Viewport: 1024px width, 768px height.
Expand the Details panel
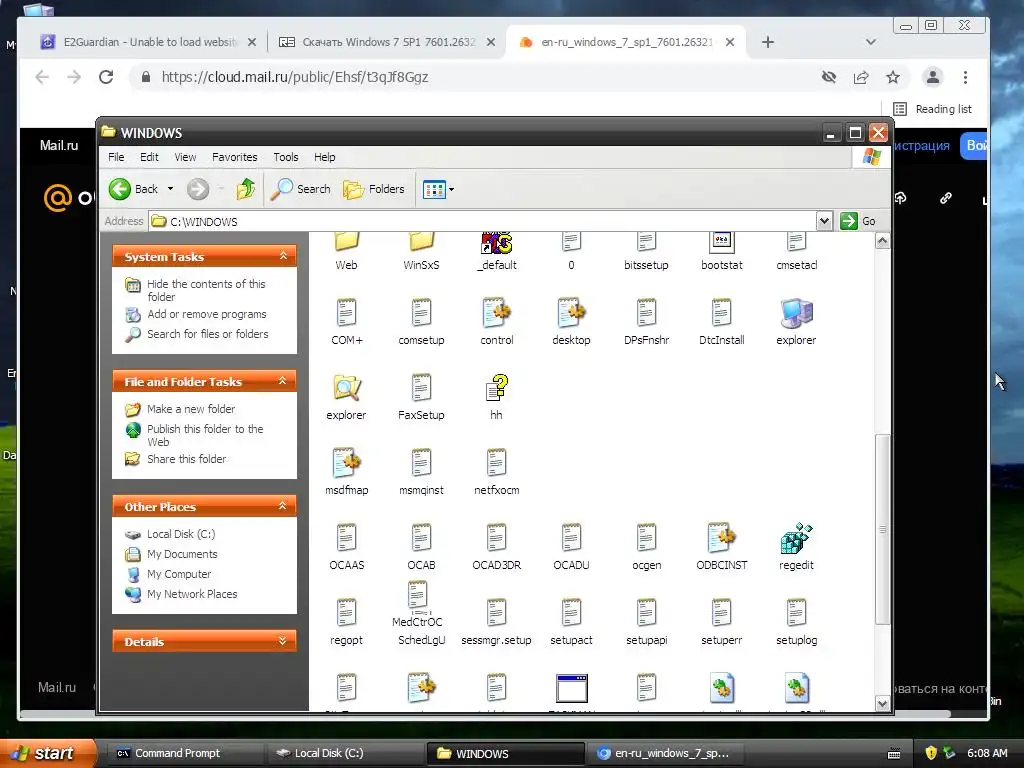(x=283, y=641)
